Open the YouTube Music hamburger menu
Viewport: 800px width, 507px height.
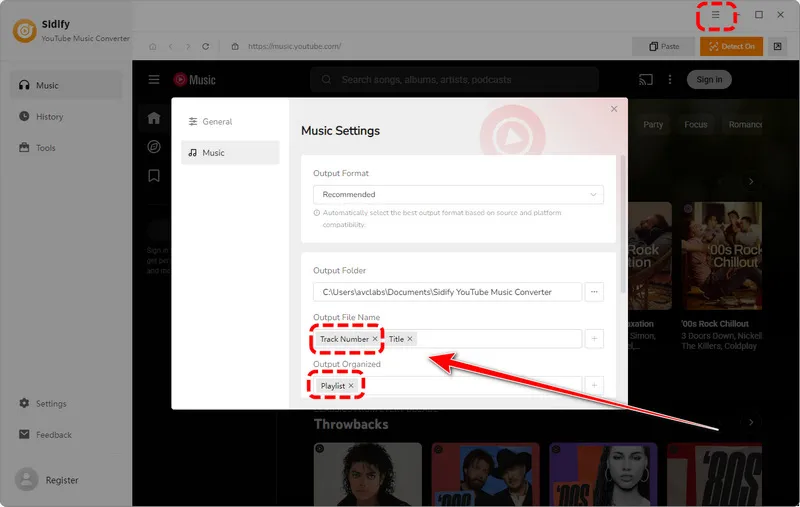coord(154,80)
